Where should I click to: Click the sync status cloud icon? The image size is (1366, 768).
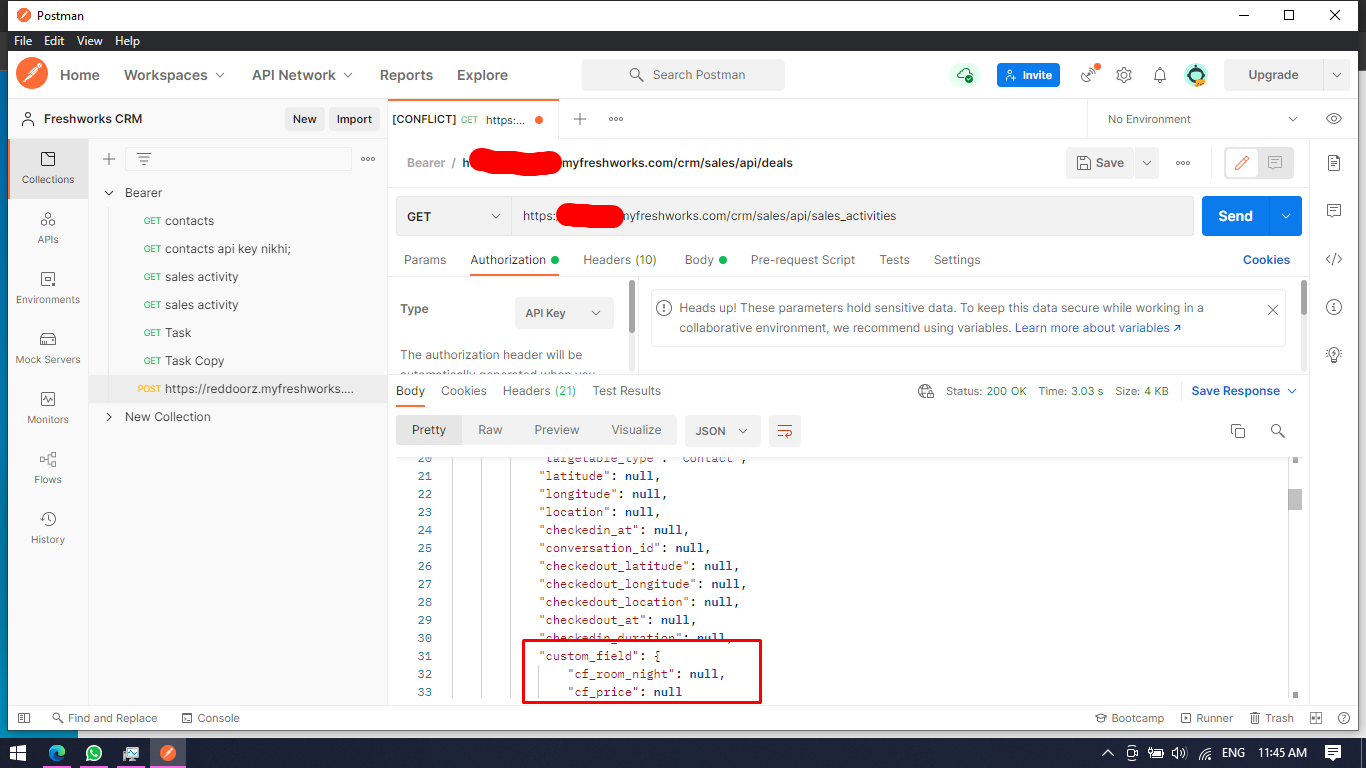tap(965, 75)
